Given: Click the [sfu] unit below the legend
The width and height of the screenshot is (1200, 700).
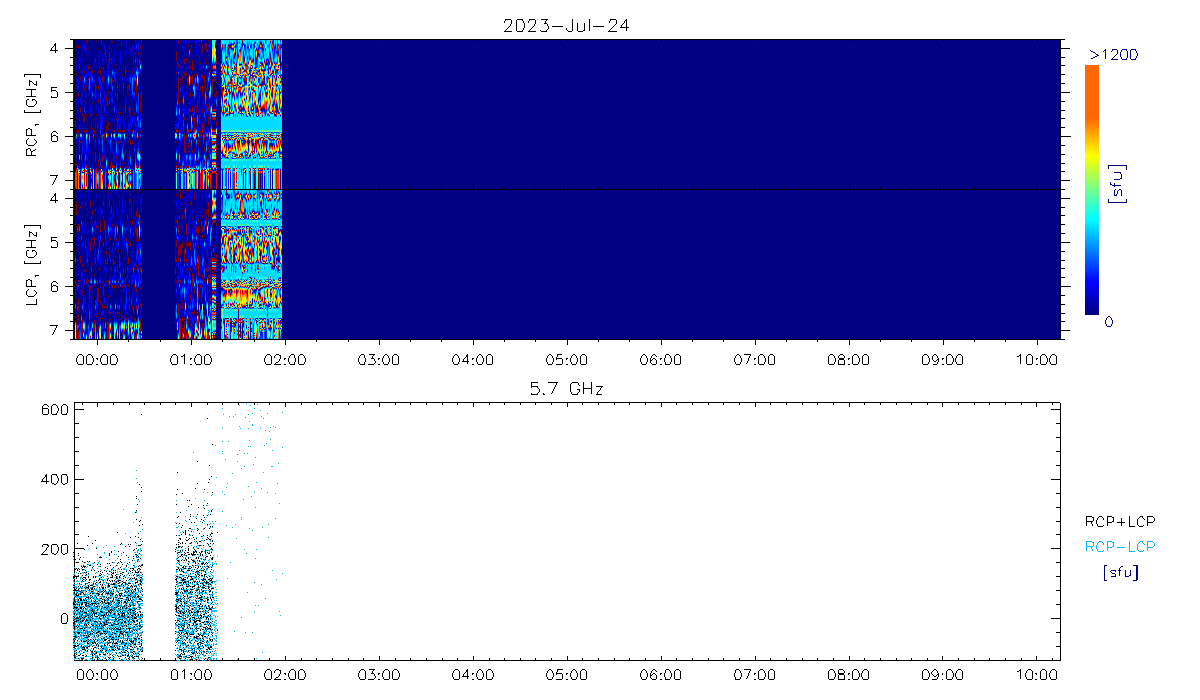Looking at the screenshot, I should coord(1119,573).
